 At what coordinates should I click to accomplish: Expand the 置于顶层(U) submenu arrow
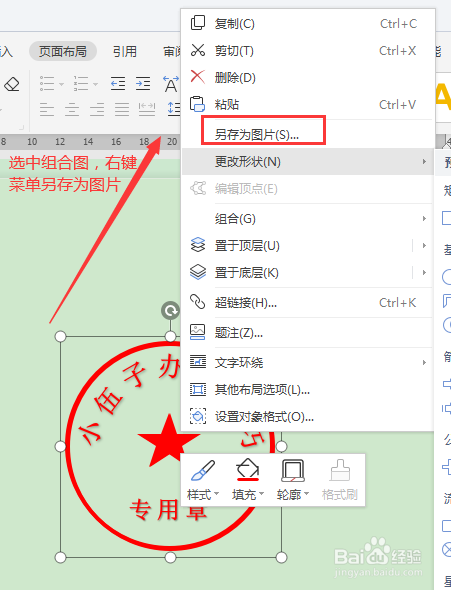tap(424, 246)
